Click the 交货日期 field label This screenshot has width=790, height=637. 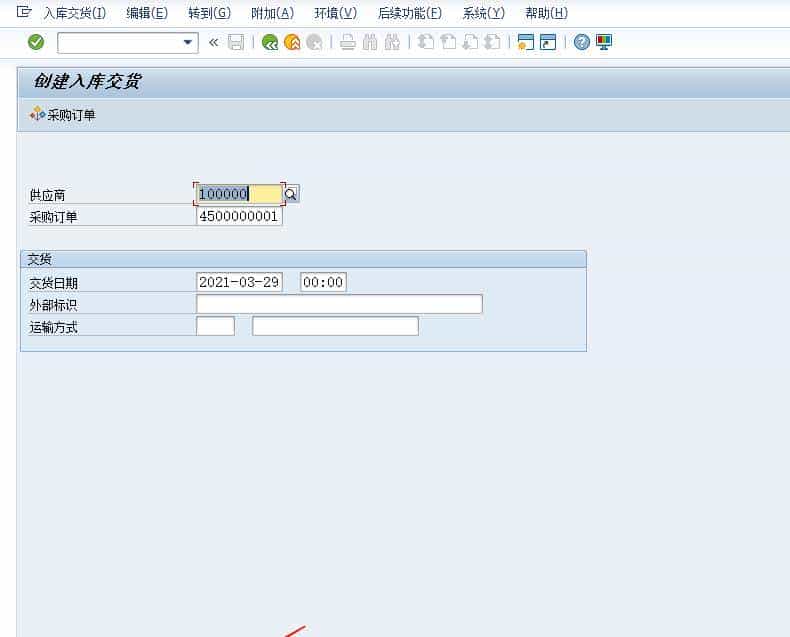pos(53,283)
